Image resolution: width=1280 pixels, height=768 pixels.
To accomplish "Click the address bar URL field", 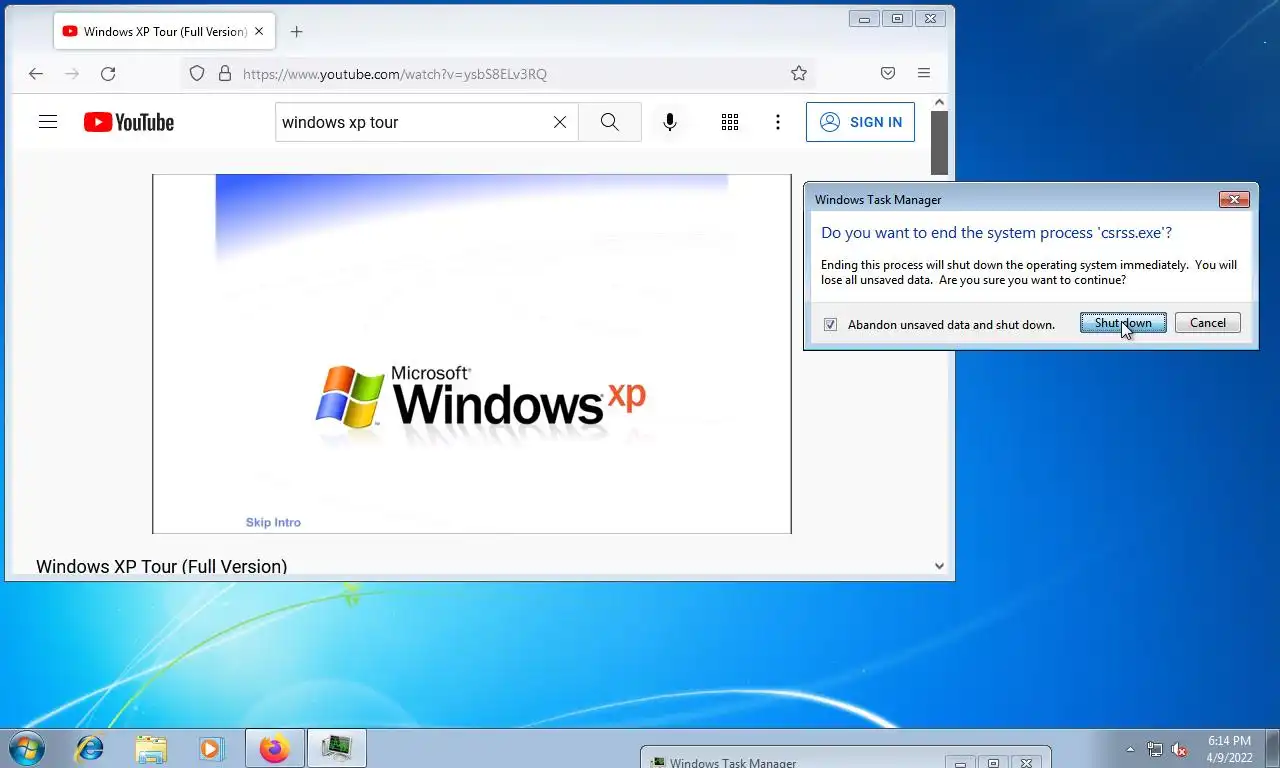I will click(x=500, y=73).
